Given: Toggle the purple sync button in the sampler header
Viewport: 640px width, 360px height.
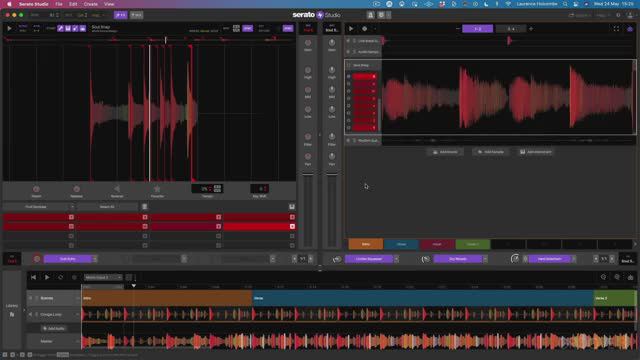Looking at the screenshot, I should click(248, 28).
